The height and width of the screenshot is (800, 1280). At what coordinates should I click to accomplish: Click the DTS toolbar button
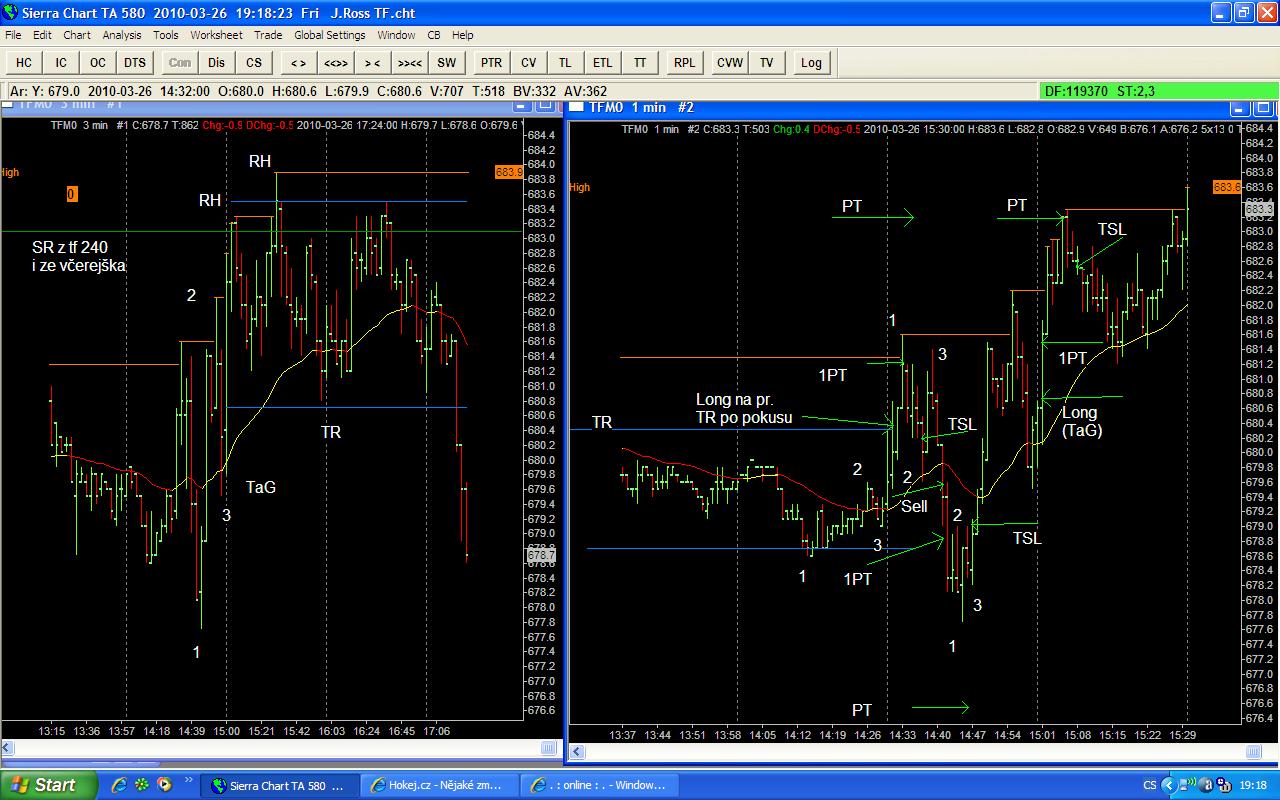(x=135, y=62)
